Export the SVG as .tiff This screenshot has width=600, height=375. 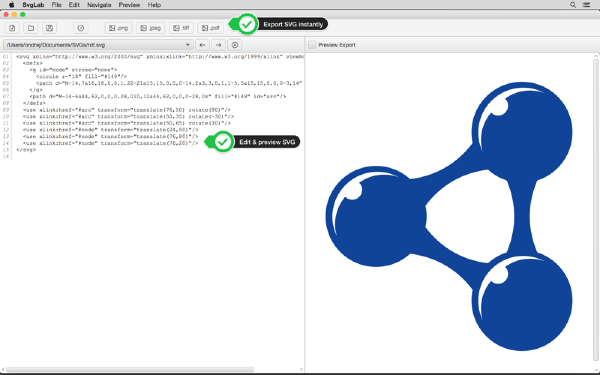point(181,28)
